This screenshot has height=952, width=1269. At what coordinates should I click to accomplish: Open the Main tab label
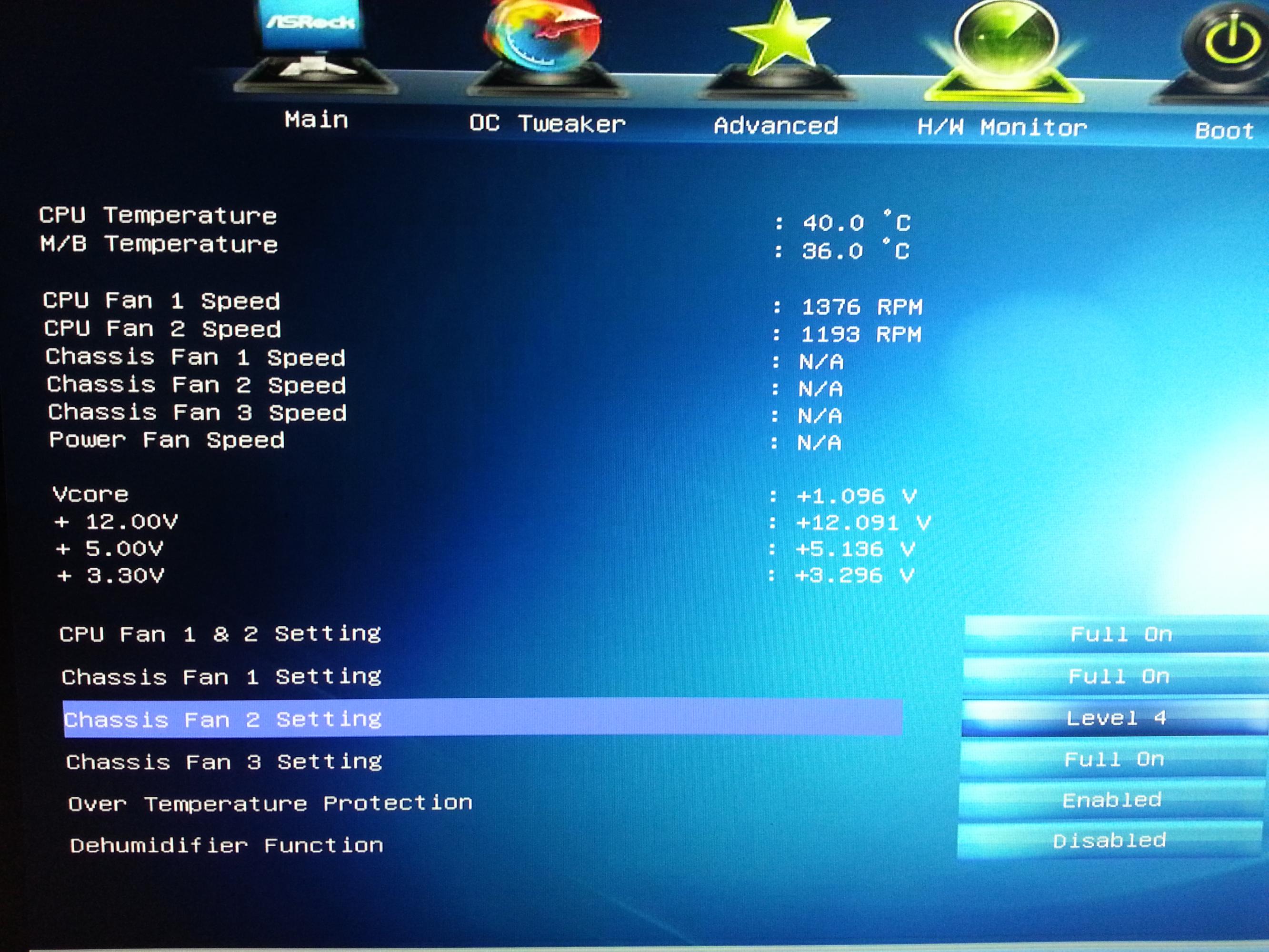click(316, 120)
